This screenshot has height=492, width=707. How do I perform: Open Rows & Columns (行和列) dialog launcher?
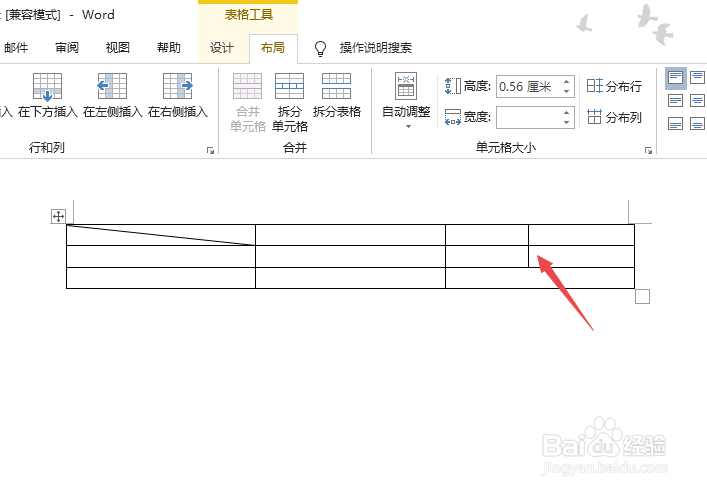210,150
